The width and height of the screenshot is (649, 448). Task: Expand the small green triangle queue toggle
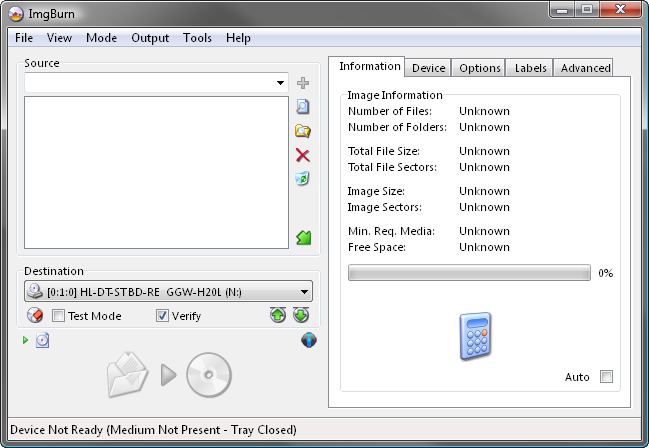click(25, 340)
